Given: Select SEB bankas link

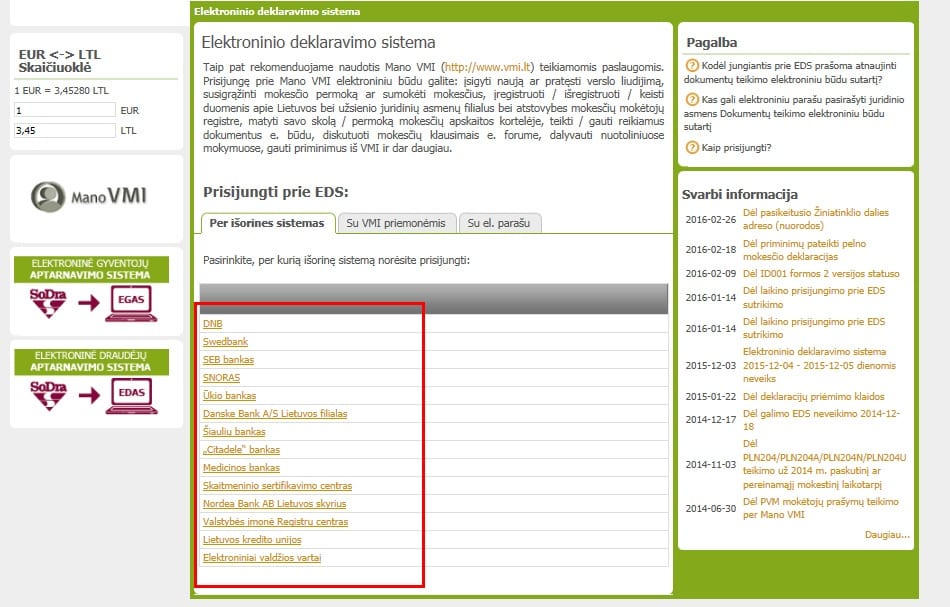Looking at the screenshot, I should (x=228, y=360).
